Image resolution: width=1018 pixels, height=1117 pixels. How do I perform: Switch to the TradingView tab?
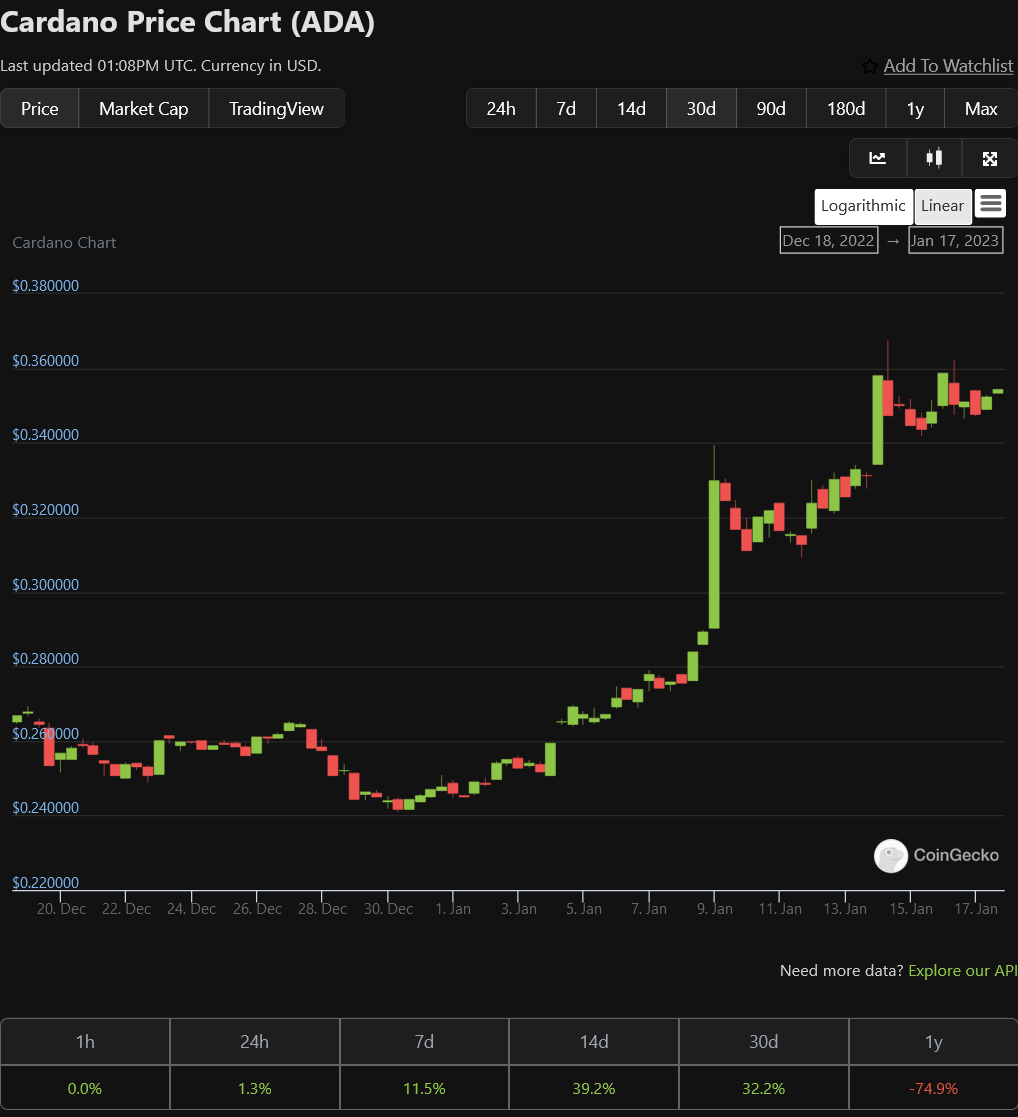tap(276, 109)
